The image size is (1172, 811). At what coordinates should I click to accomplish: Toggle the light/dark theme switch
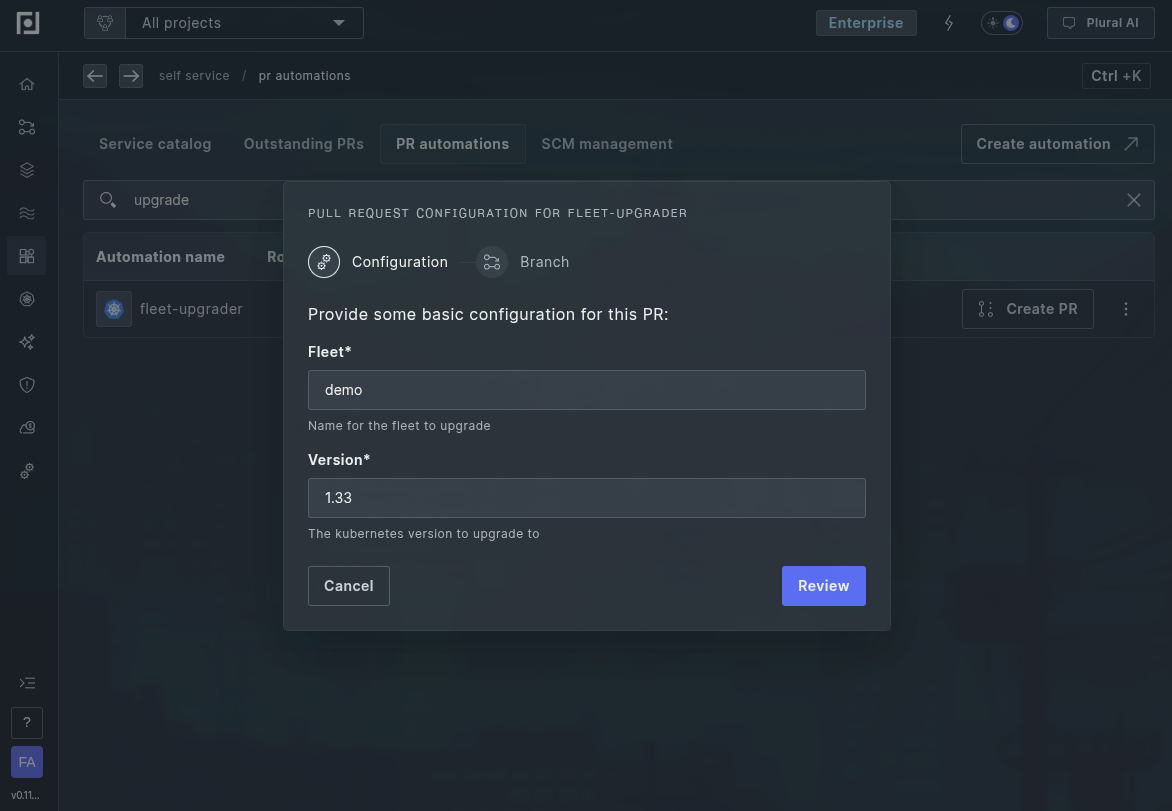tap(1001, 23)
